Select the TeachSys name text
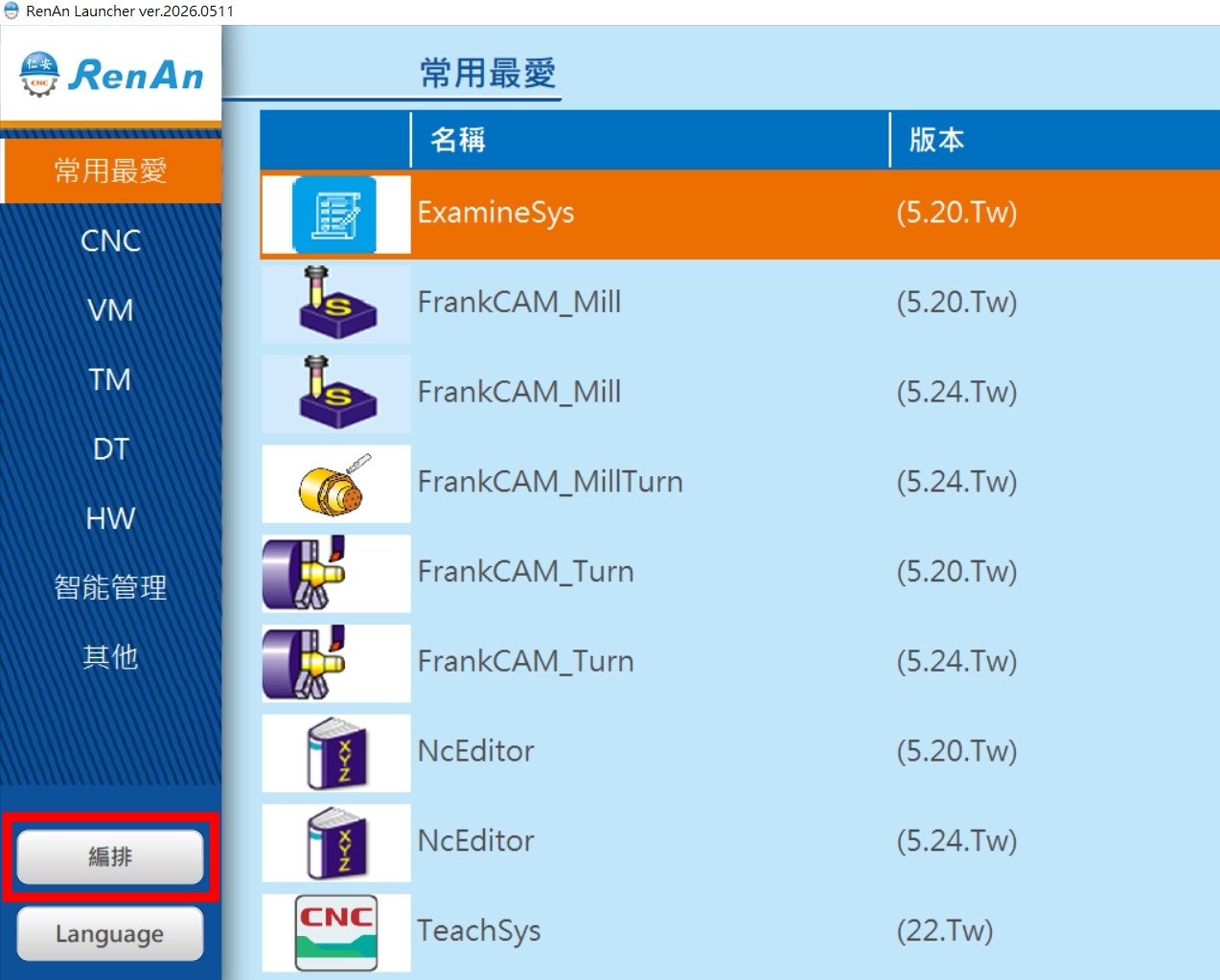 click(479, 931)
